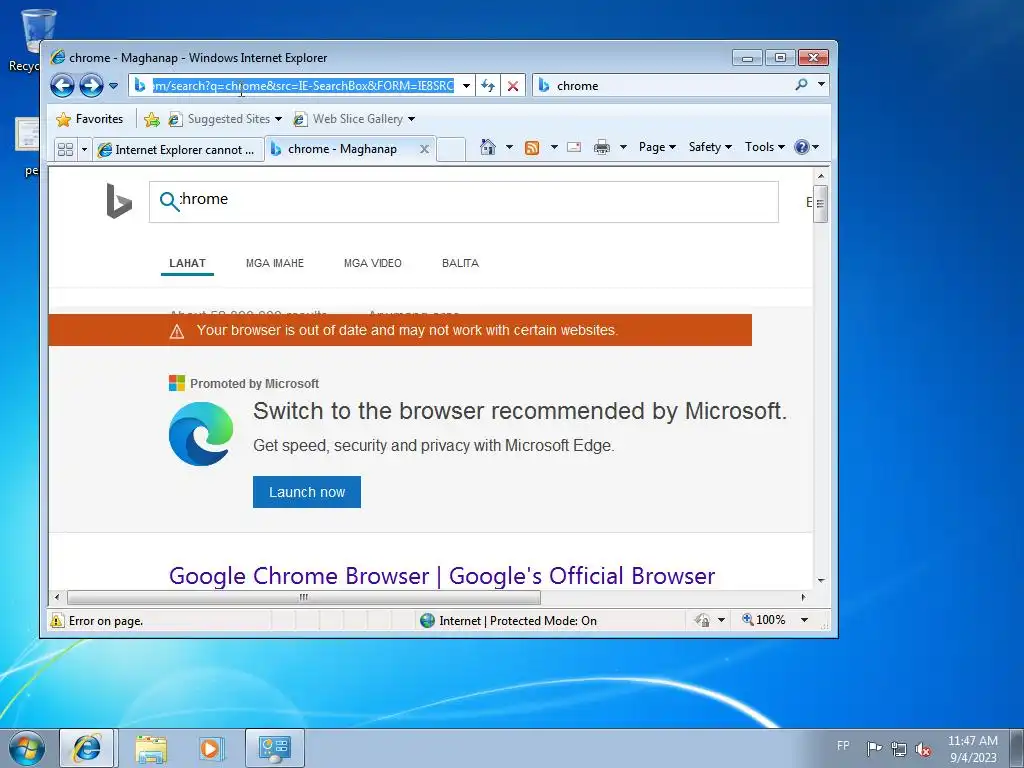Viewport: 1024px width, 768px height.
Task: Launch Windows Media Player from taskbar
Action: [211, 748]
